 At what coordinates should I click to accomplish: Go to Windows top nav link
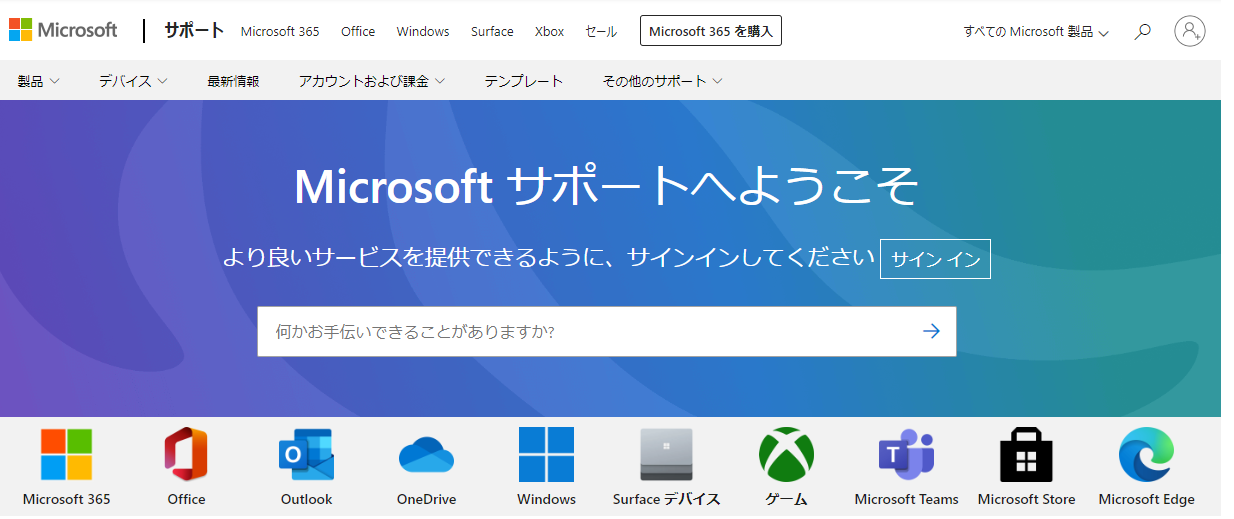[x=423, y=32]
